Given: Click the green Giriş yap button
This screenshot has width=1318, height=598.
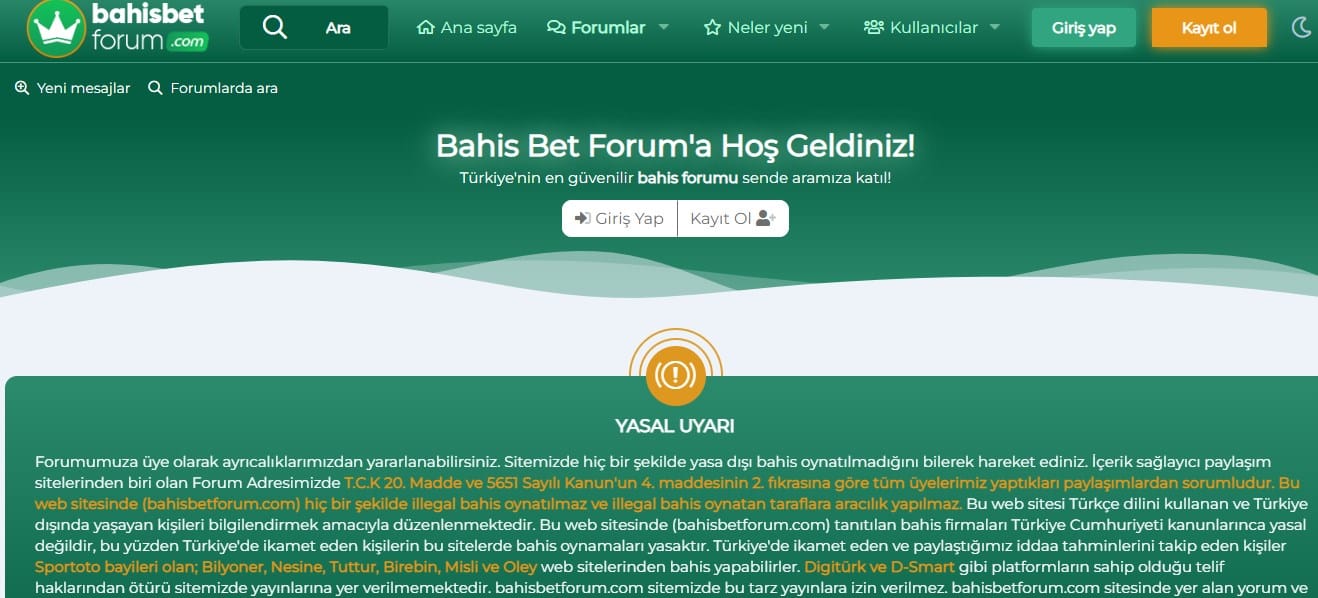Looking at the screenshot, I should 1084,28.
